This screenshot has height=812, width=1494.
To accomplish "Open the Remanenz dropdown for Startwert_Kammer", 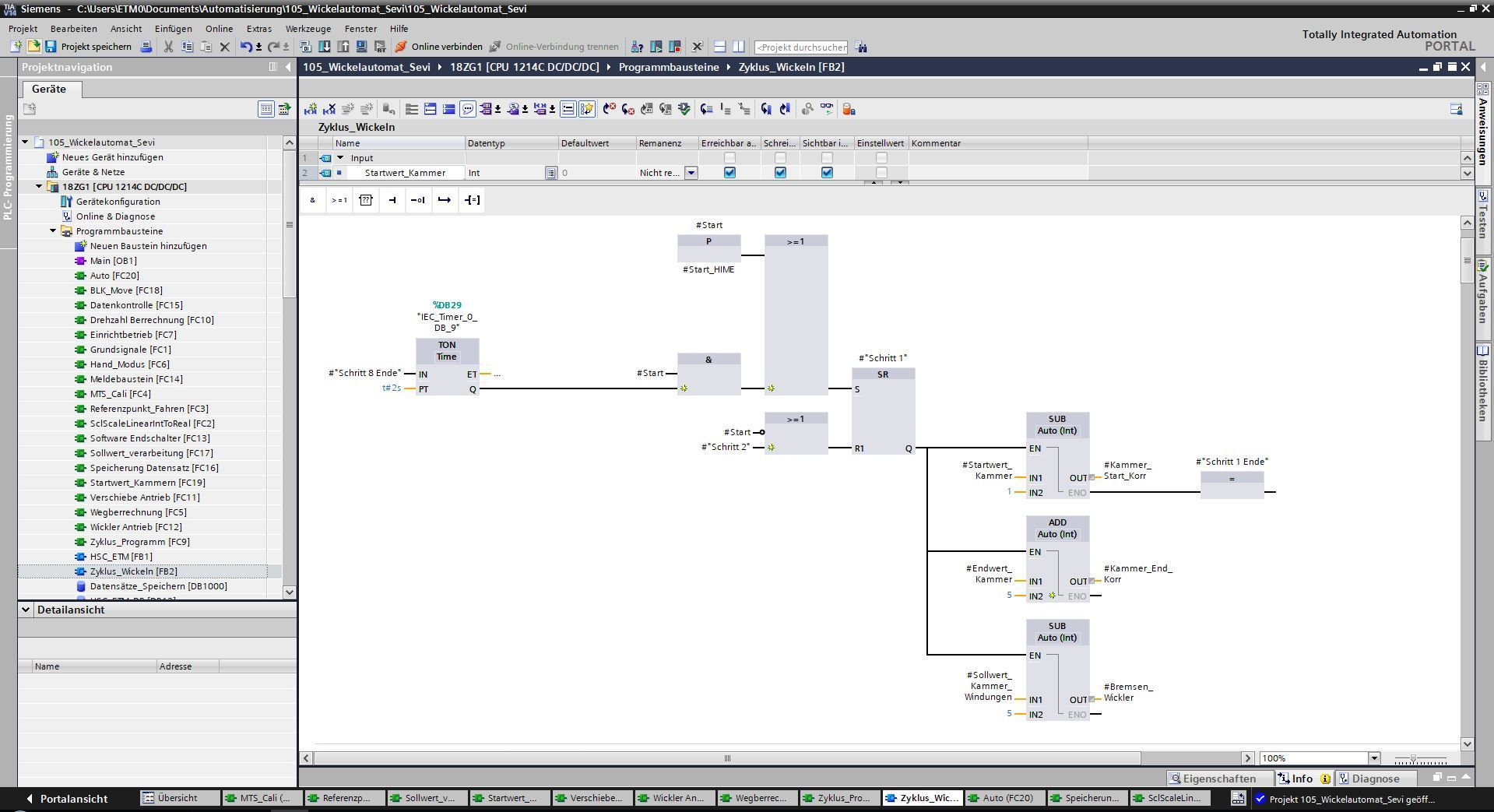I will [x=691, y=173].
